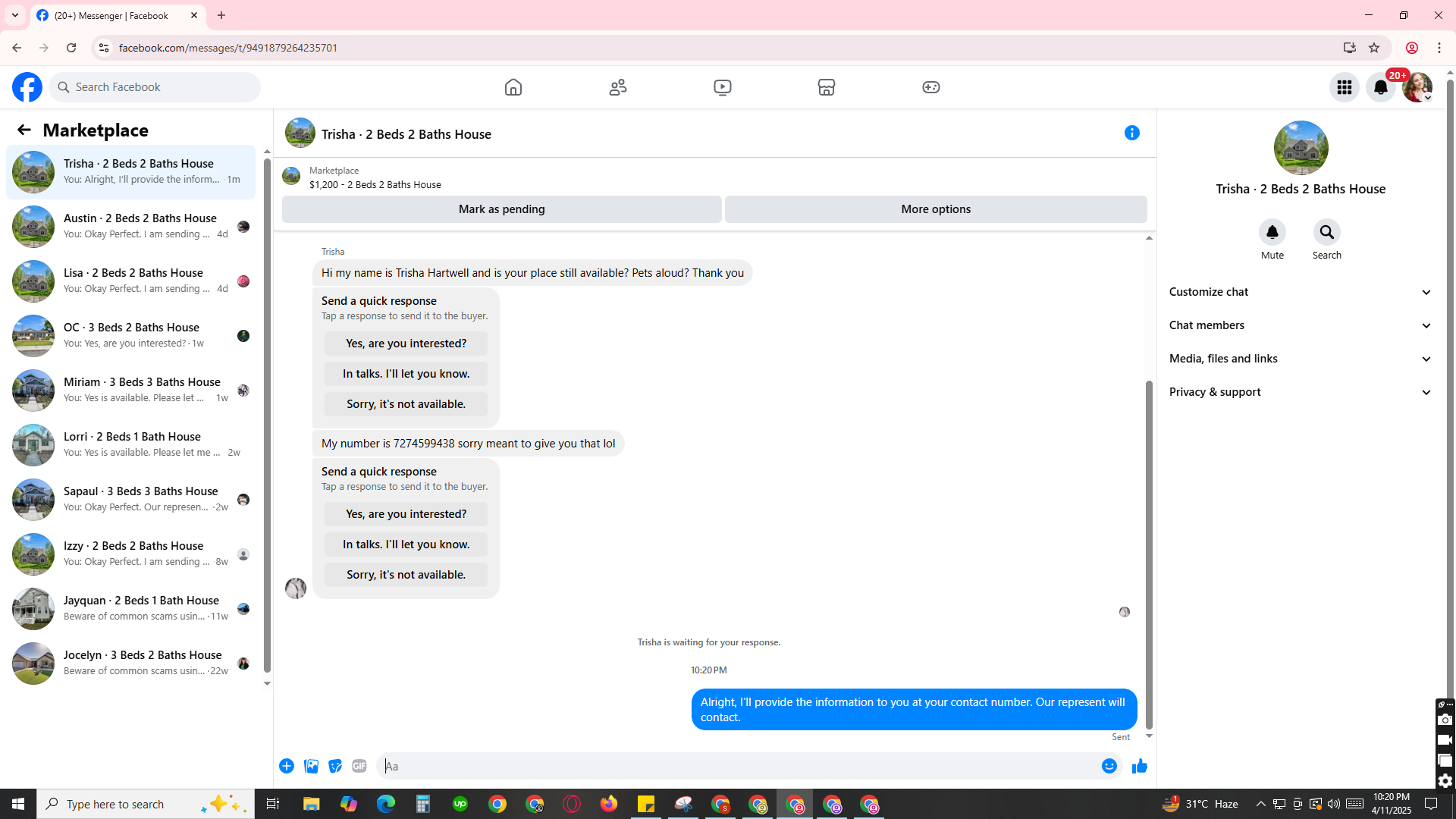The image size is (1456, 819).
Task: Expand the Chat members section
Action: click(1301, 325)
